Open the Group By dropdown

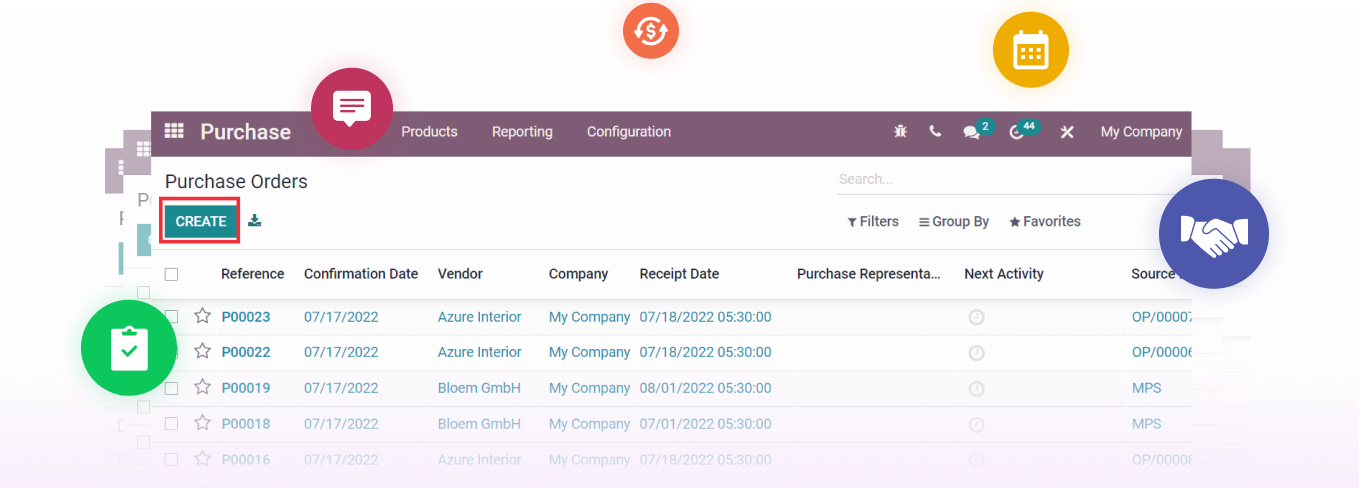954,222
